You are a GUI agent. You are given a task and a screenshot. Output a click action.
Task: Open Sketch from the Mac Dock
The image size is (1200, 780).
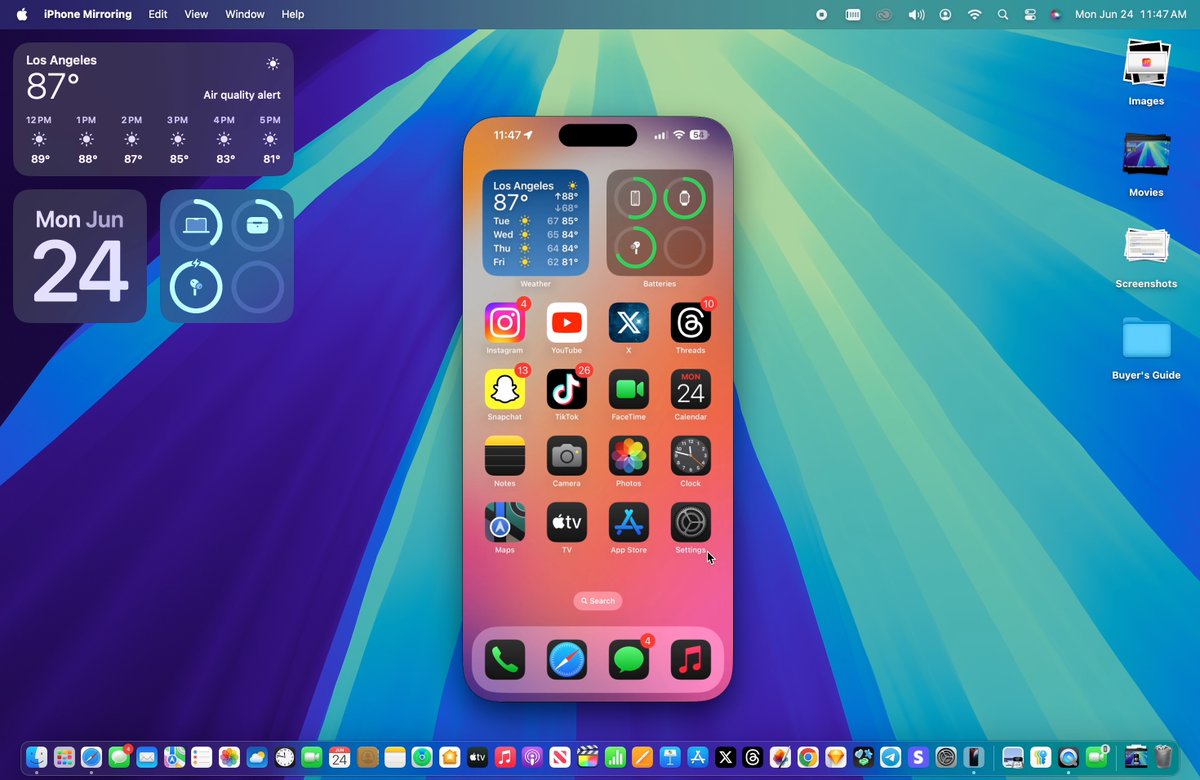click(x=835, y=757)
